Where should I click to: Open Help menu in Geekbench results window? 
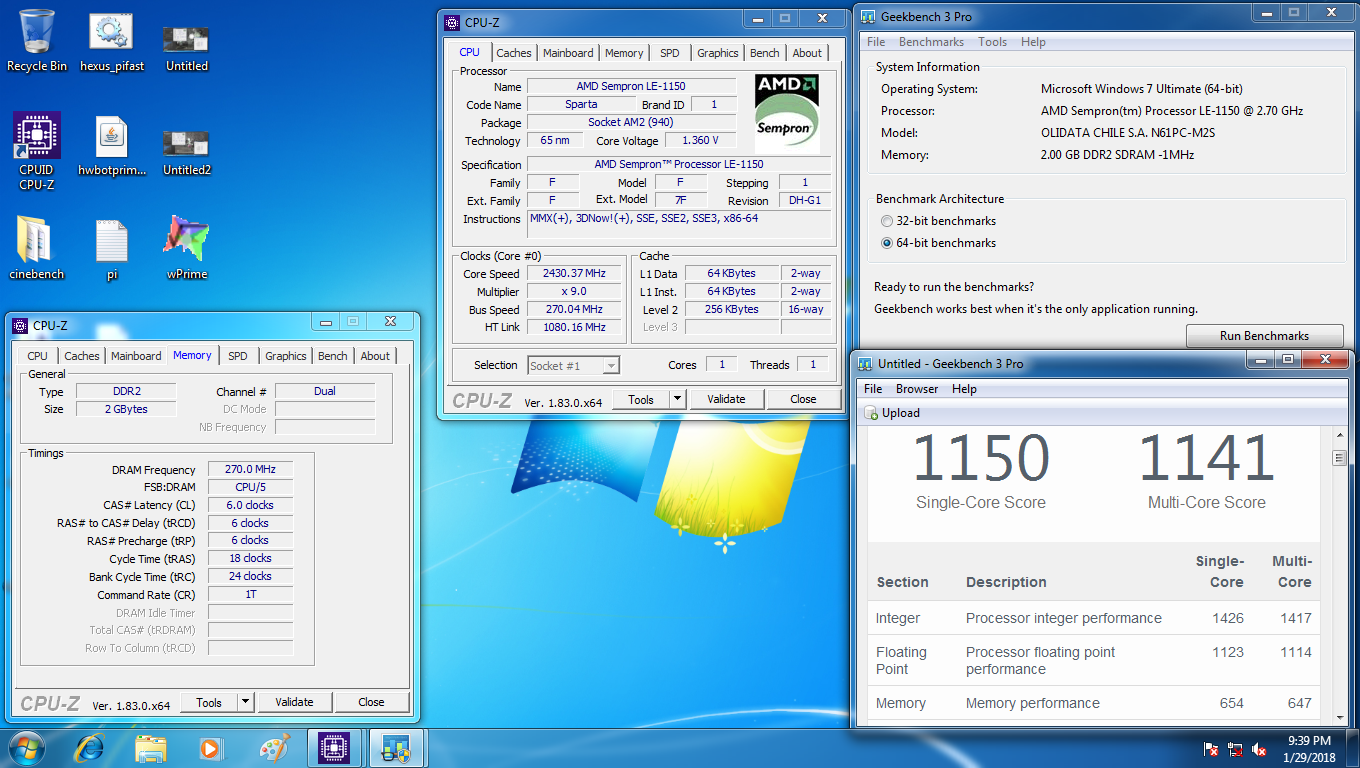pos(964,389)
